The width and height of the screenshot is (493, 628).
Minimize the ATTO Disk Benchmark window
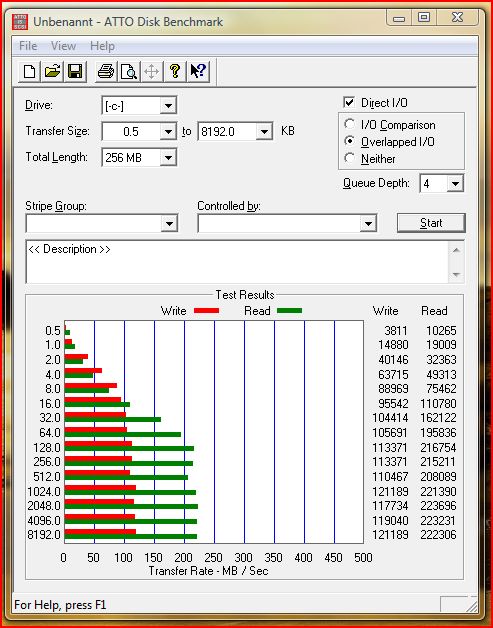point(399,18)
